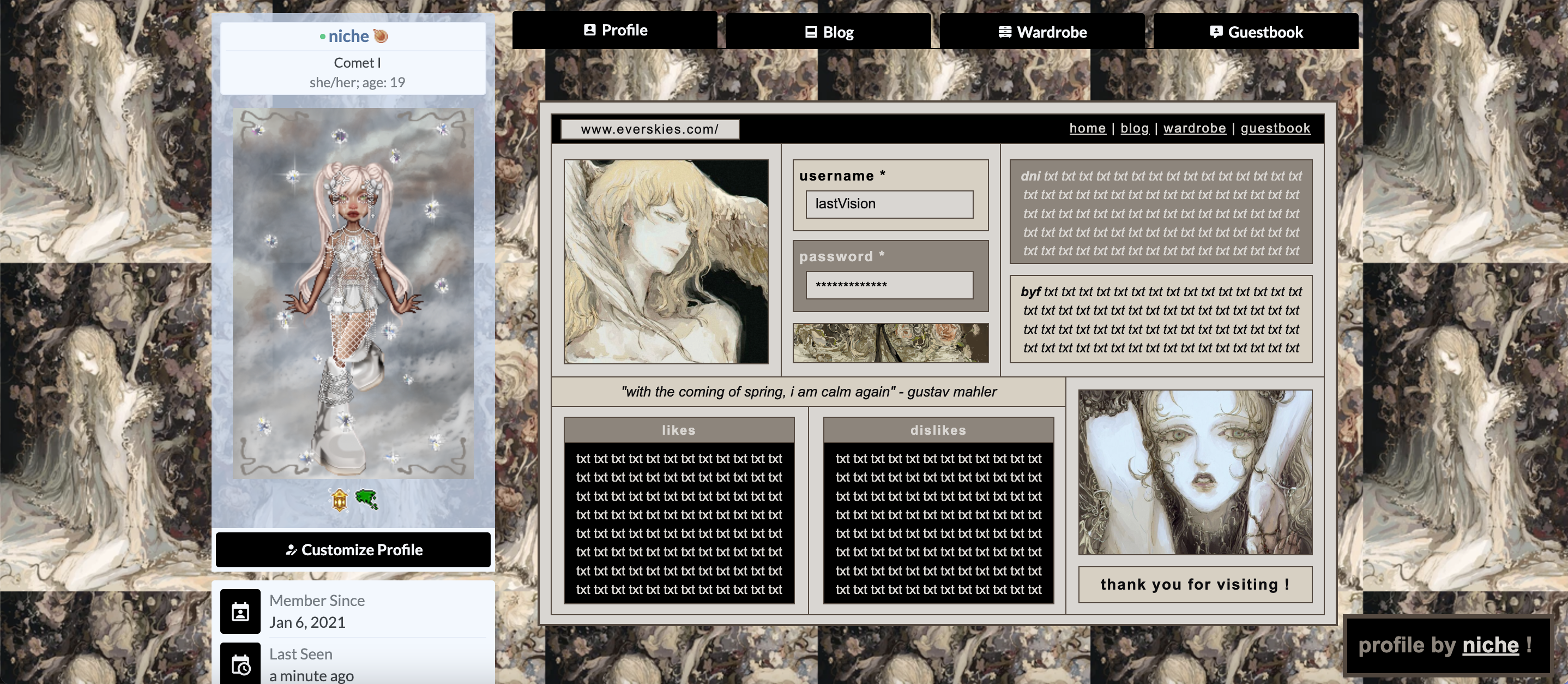Click the 'Jan 6, 2021' date
Screen dimensions: 1568x684
(x=307, y=622)
